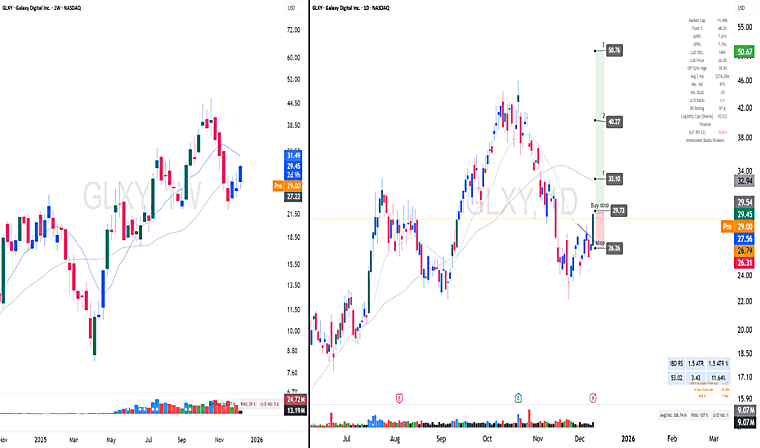
Task: Click the 13.19M weekly volume label
Action: click(x=296, y=411)
